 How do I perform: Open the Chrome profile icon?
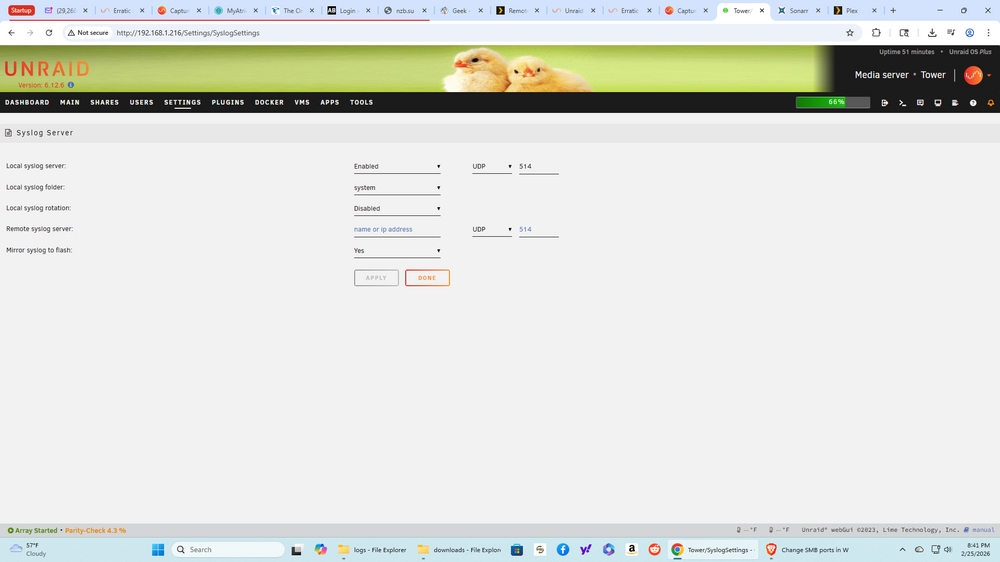(969, 33)
